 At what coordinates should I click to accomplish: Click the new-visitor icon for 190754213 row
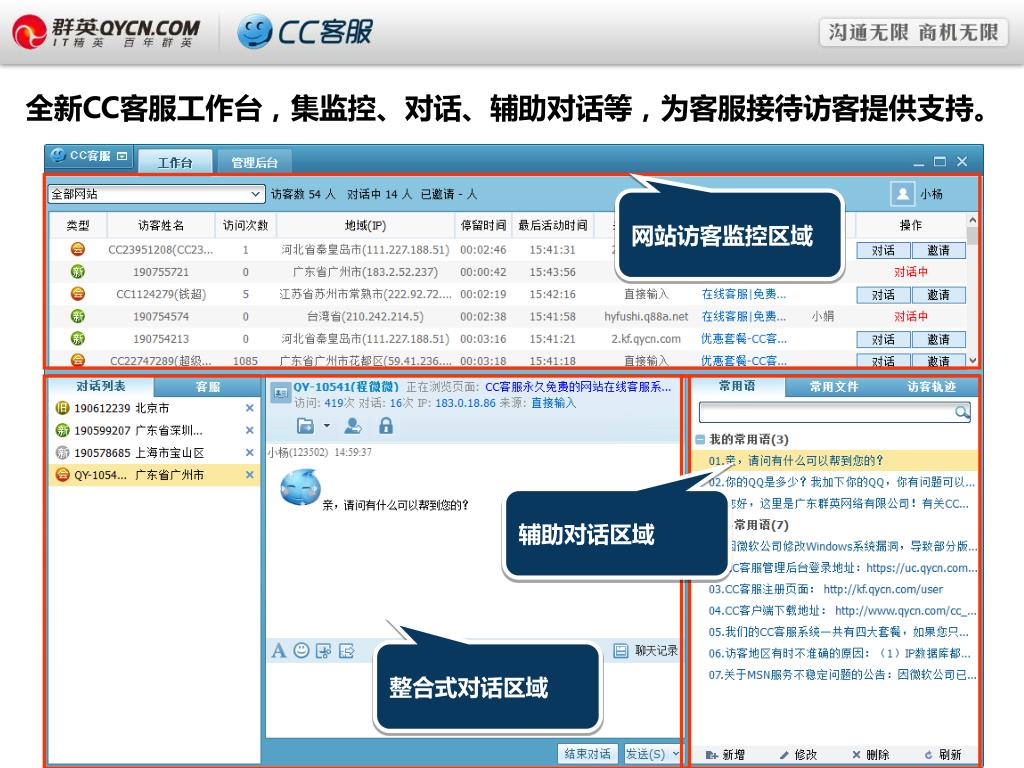tap(78, 338)
